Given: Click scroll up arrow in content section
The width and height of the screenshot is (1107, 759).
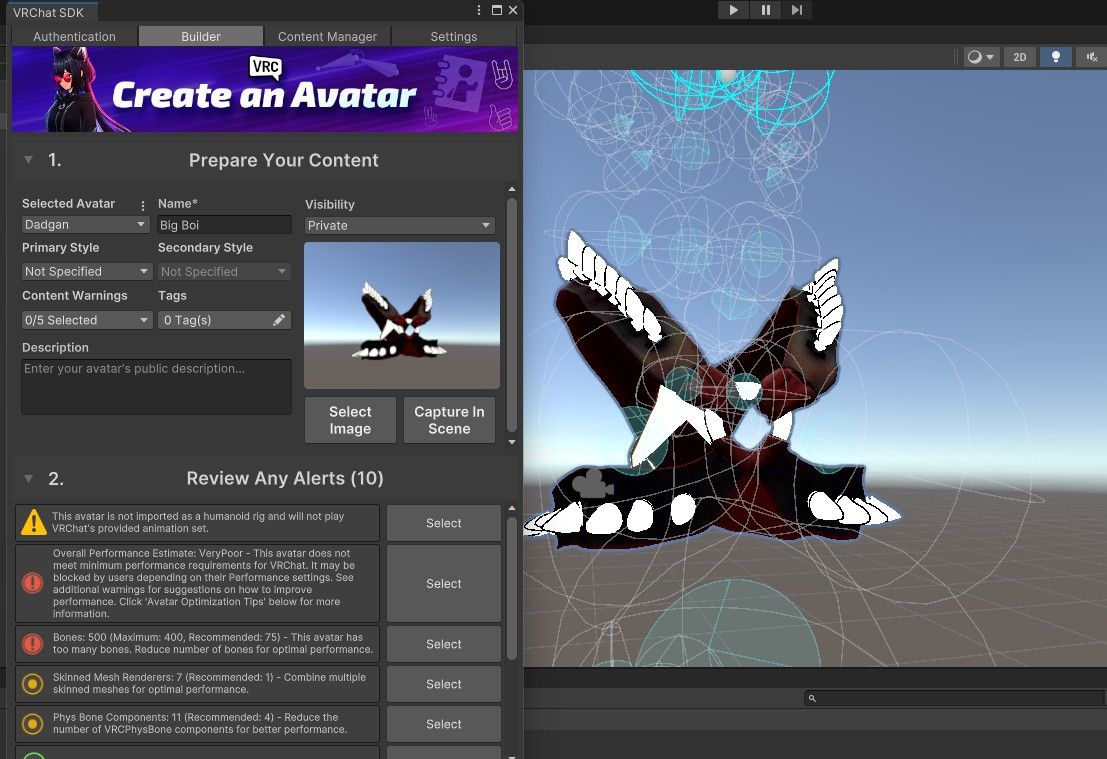Looking at the screenshot, I should pos(512,189).
